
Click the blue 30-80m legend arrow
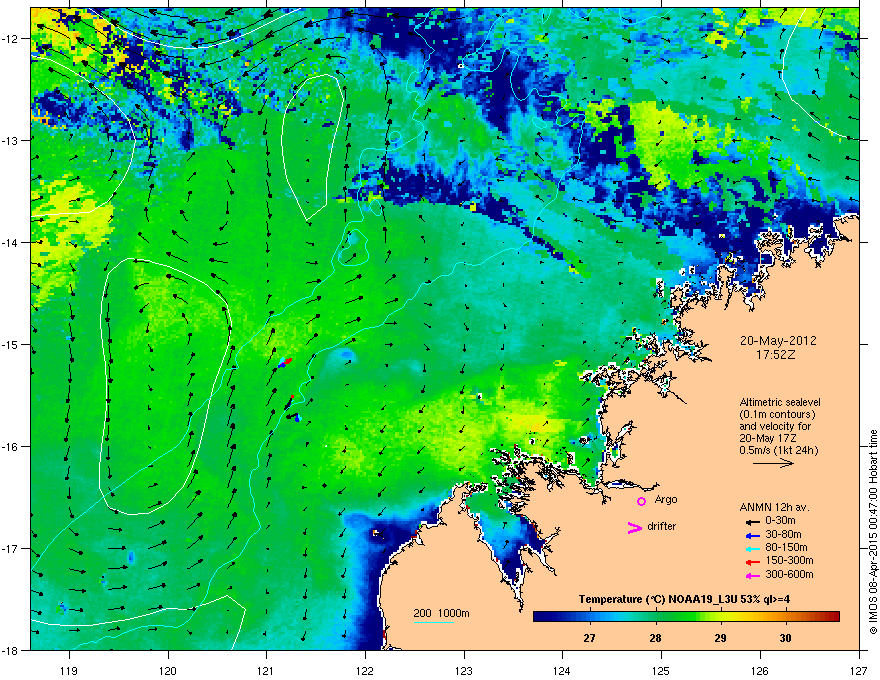point(752,535)
